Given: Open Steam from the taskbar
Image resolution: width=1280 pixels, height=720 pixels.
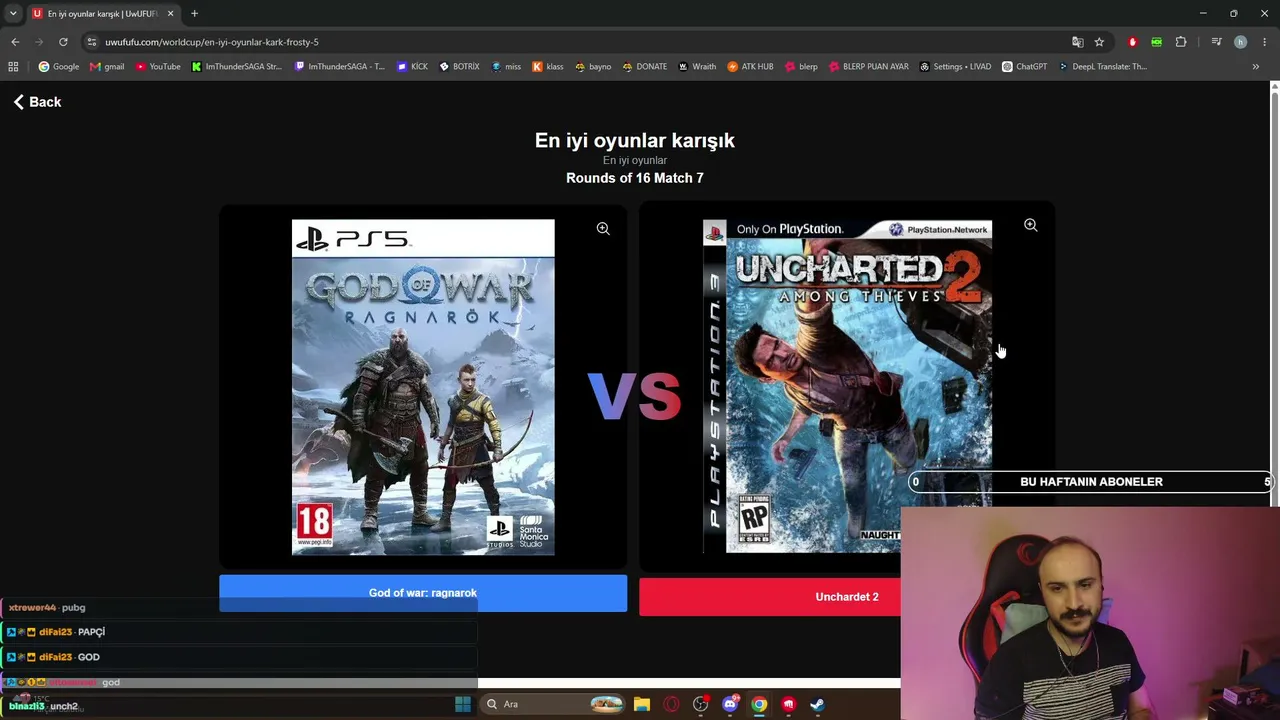Looking at the screenshot, I should 817,704.
